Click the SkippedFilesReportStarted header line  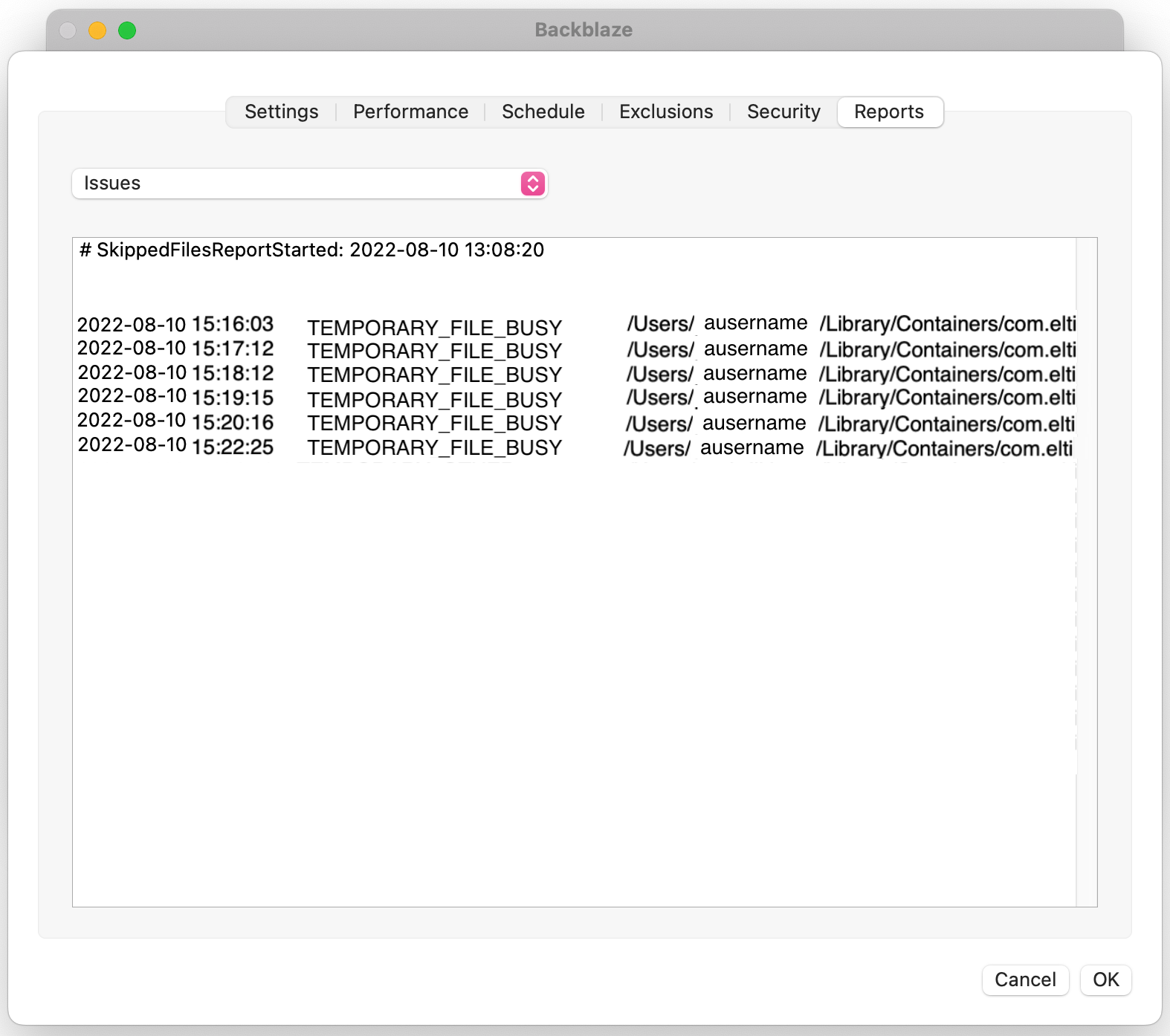point(312,250)
